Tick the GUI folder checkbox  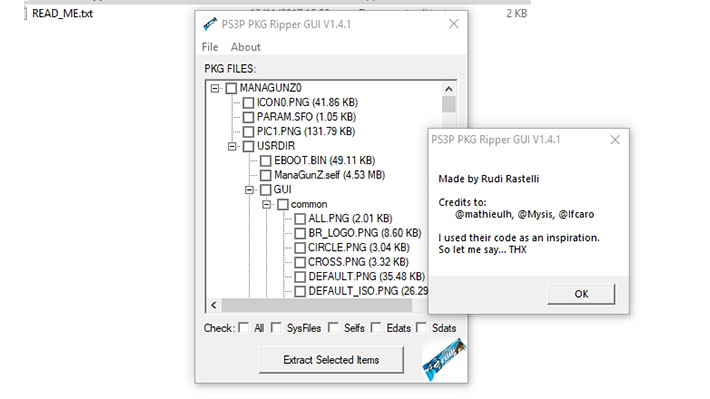[265, 190]
